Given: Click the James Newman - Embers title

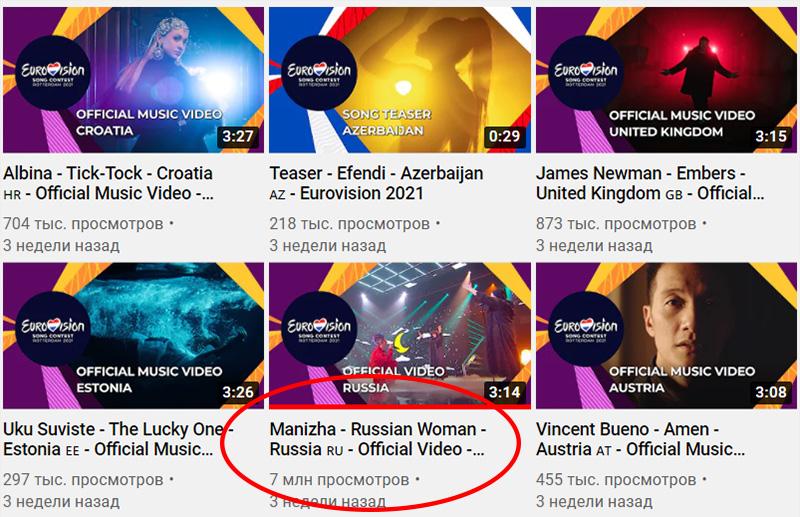Looking at the screenshot, I should pos(651,183).
